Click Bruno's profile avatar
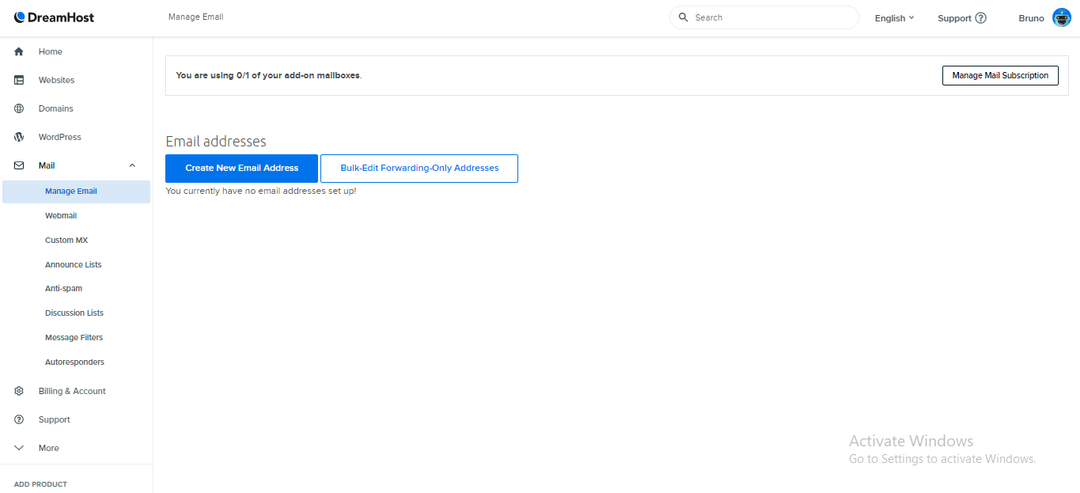Image resolution: width=1080 pixels, height=493 pixels. point(1061,18)
